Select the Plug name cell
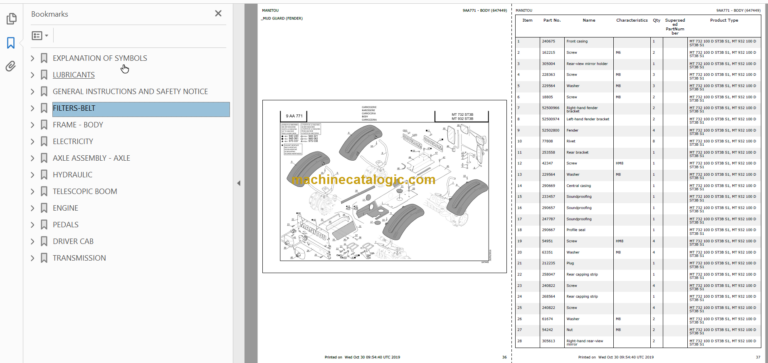Image resolution: width=768 pixels, height=363 pixels. pyautogui.click(x=589, y=263)
